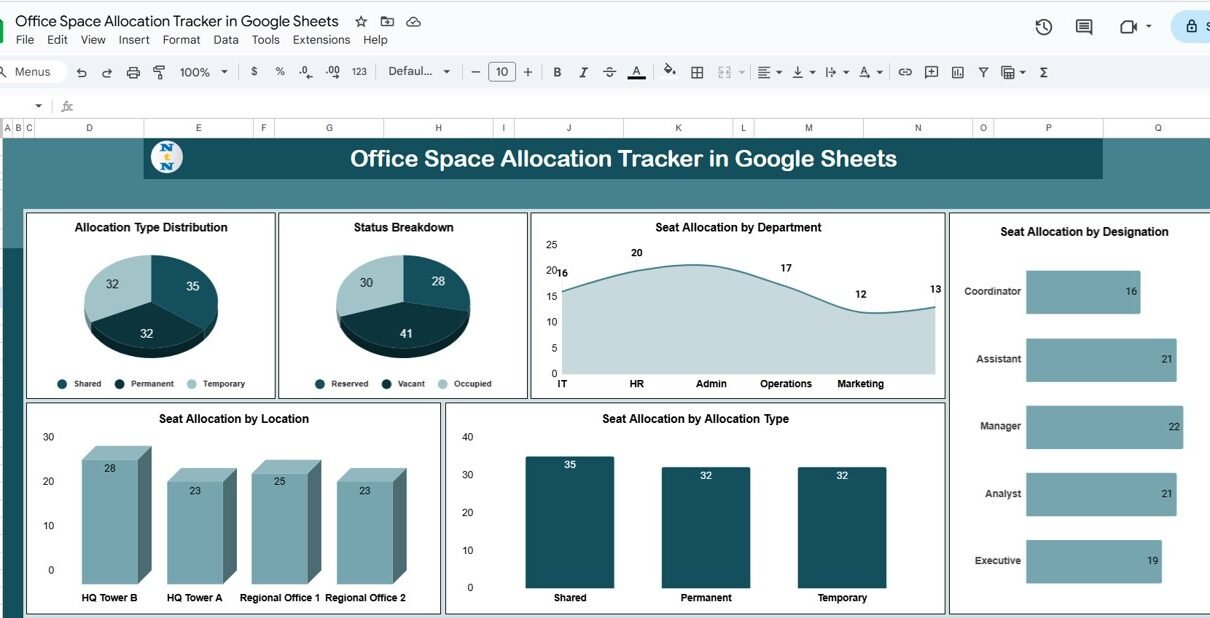Open the fill color picker

click(669, 71)
